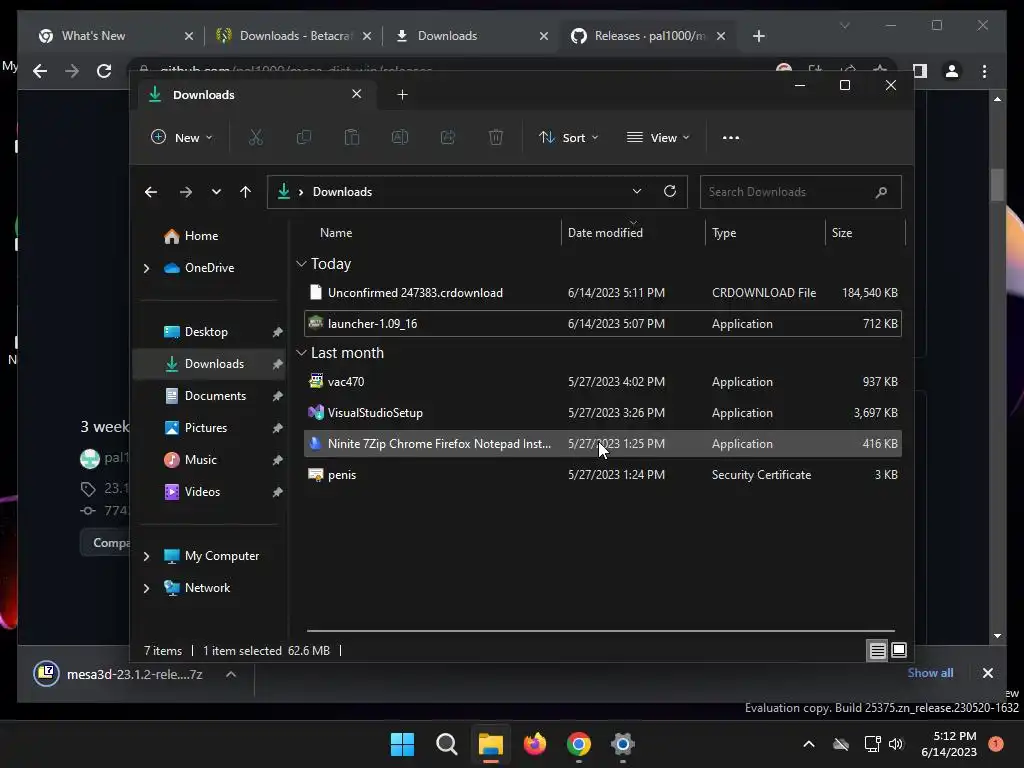
Task: Go up one folder level
Action: point(246,192)
